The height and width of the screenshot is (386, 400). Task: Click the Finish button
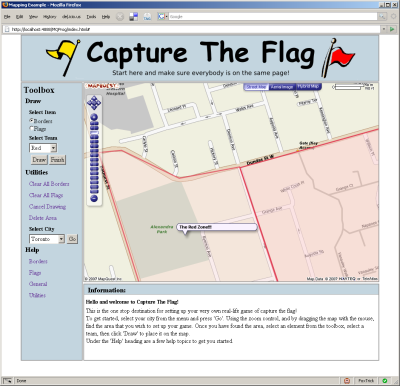[57, 160]
